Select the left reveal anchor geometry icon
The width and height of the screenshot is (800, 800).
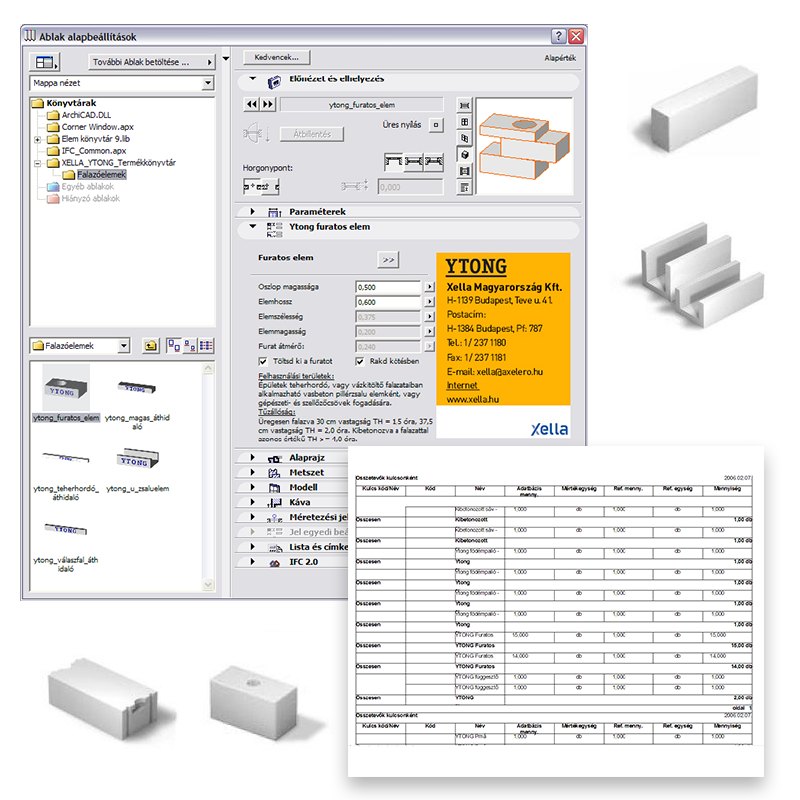(x=394, y=162)
